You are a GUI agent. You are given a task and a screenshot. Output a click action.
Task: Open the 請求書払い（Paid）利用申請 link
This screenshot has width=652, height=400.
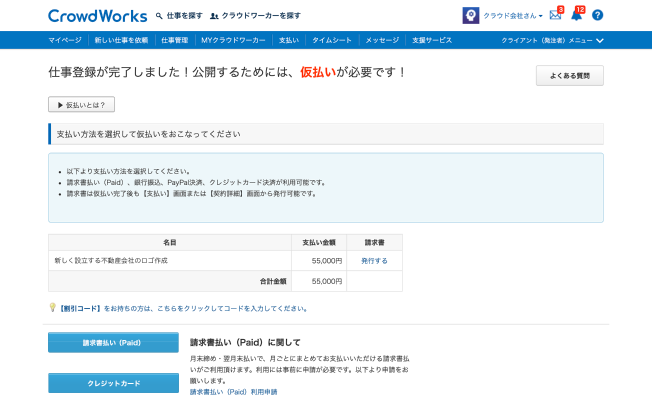(x=233, y=392)
